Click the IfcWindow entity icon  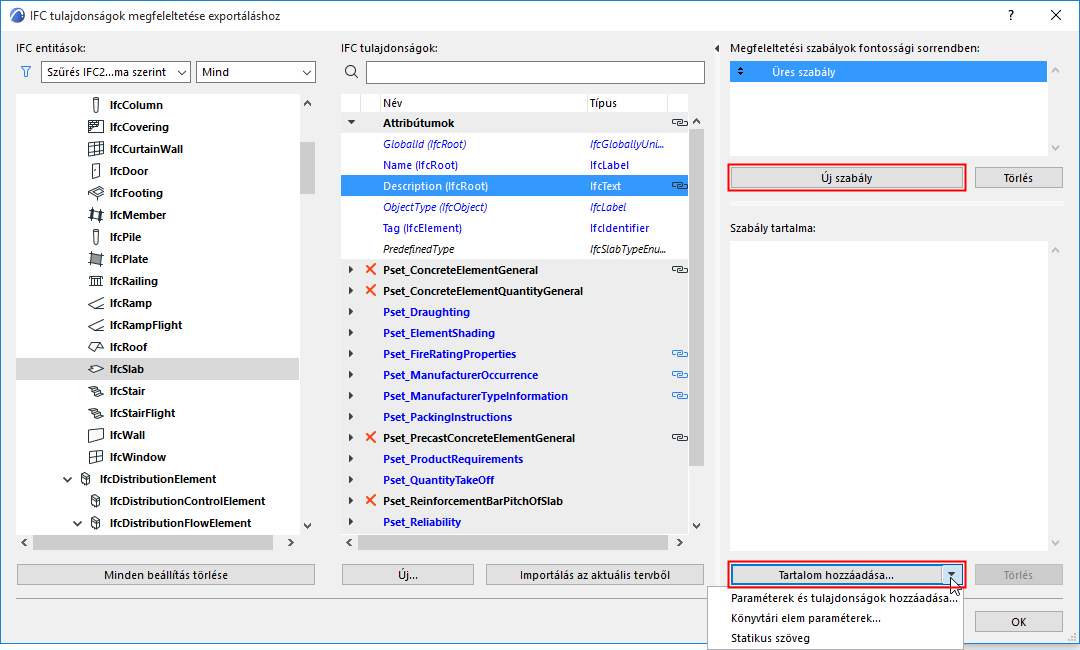click(x=96, y=457)
